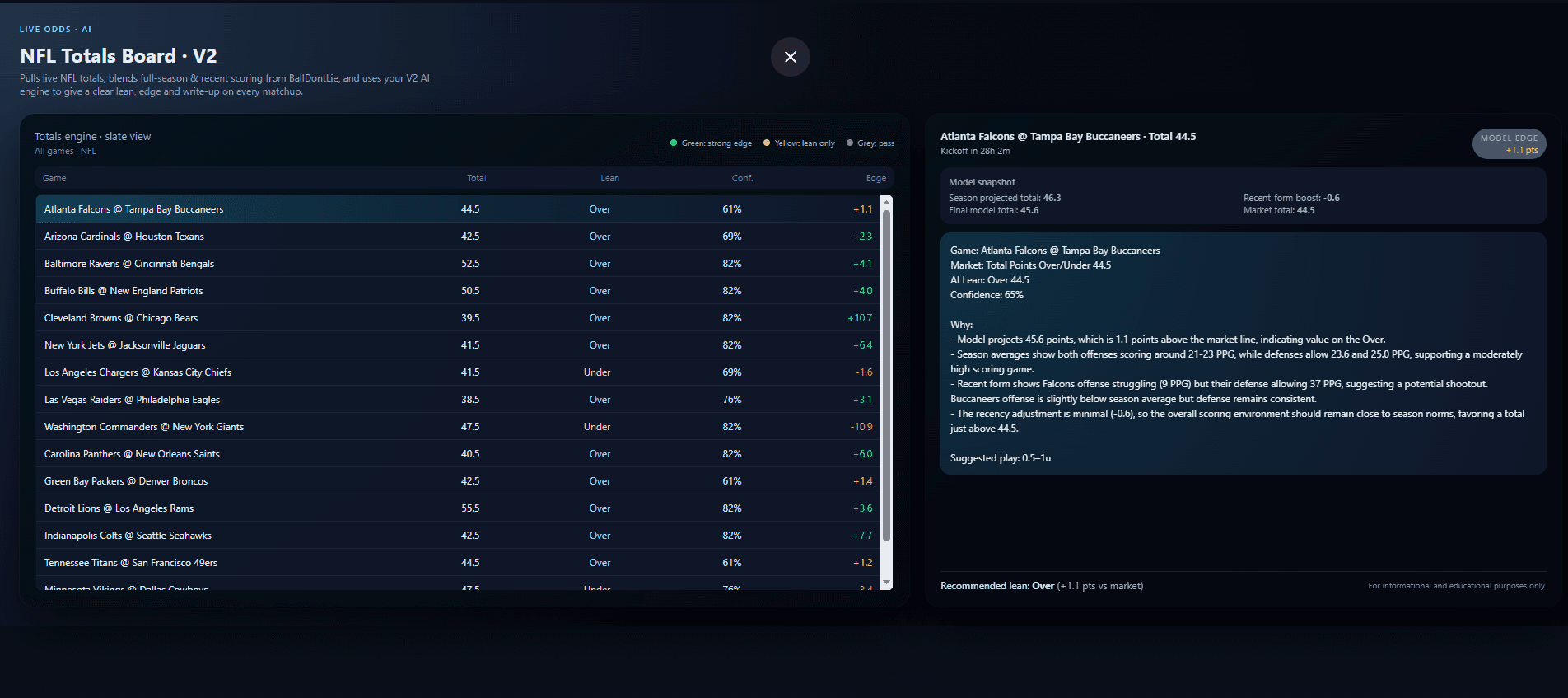
Task: Click the Confidence: 65% line
Action: (x=987, y=295)
